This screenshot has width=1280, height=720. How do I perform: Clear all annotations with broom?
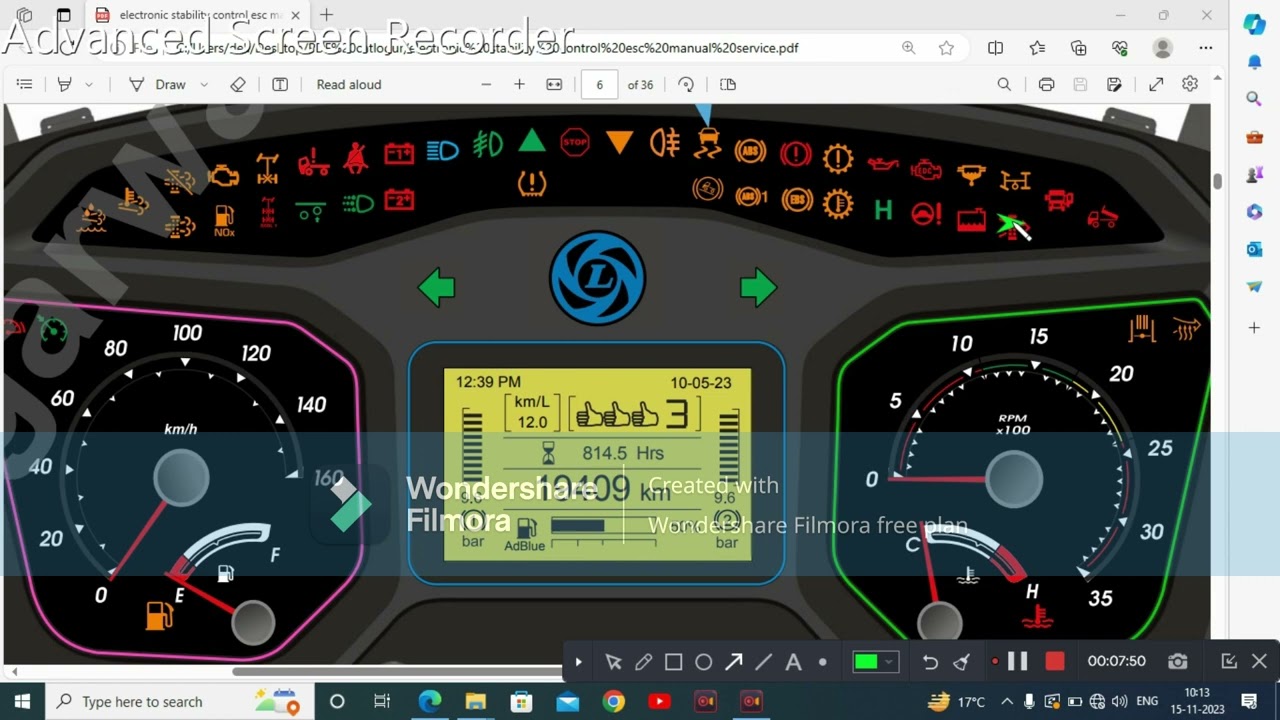pos(961,662)
